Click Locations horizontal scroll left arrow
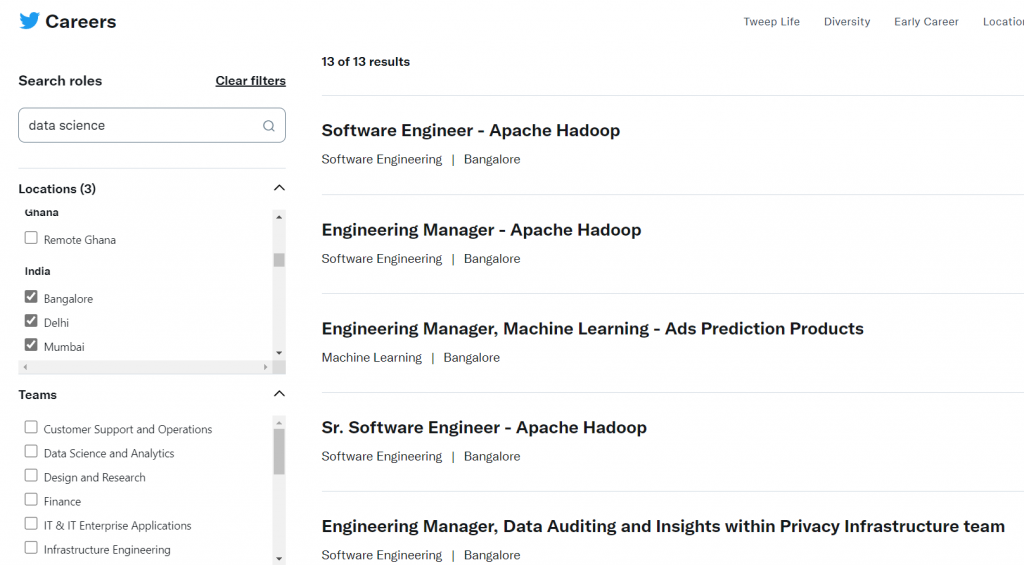This screenshot has width=1024, height=565. pyautogui.click(x=25, y=367)
